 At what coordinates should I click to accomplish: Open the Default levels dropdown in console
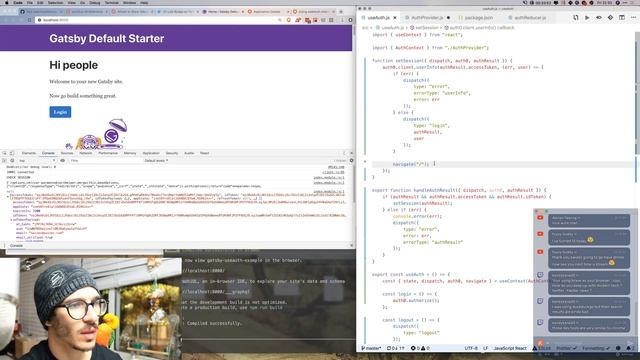[156, 160]
